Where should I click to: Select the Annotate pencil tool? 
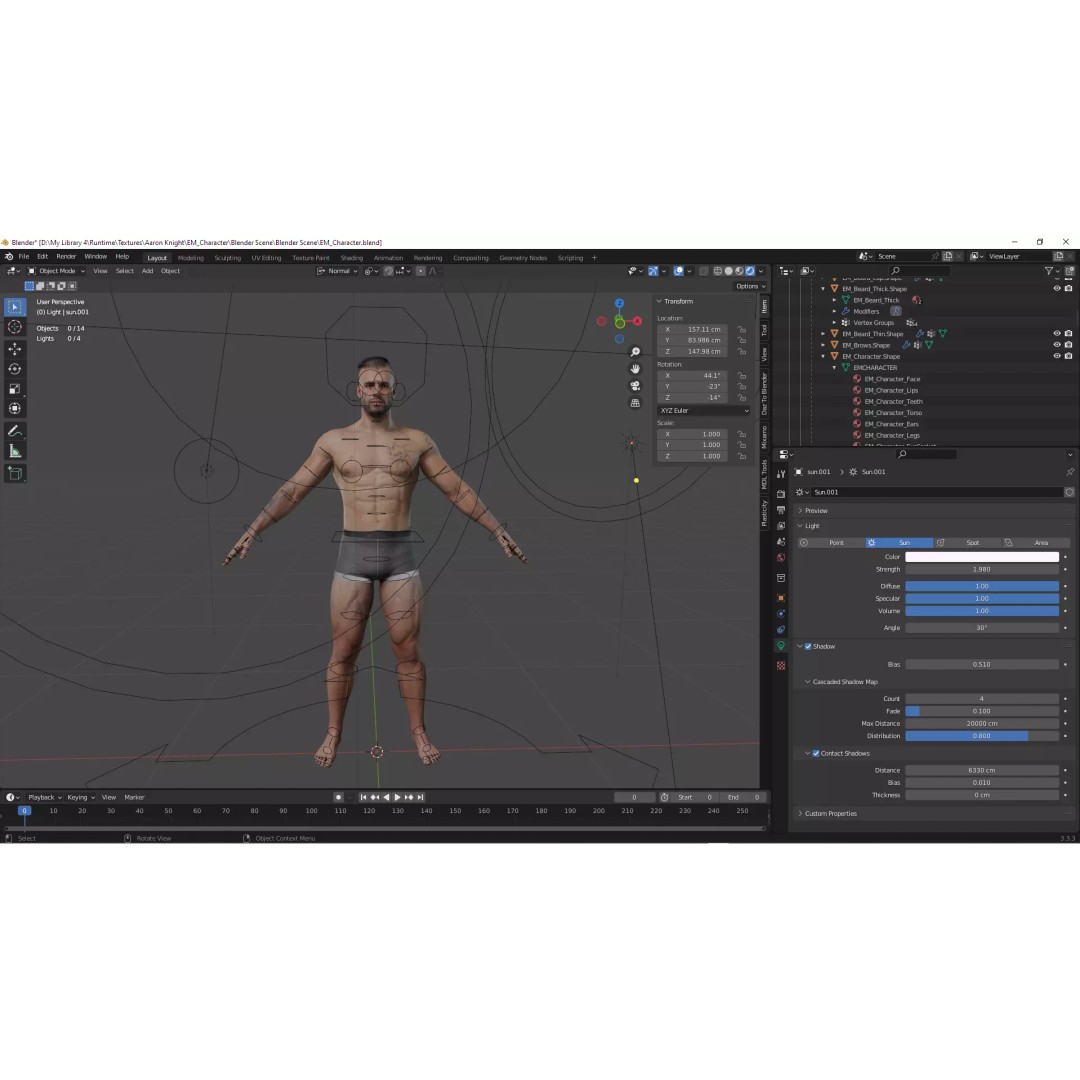(14, 431)
